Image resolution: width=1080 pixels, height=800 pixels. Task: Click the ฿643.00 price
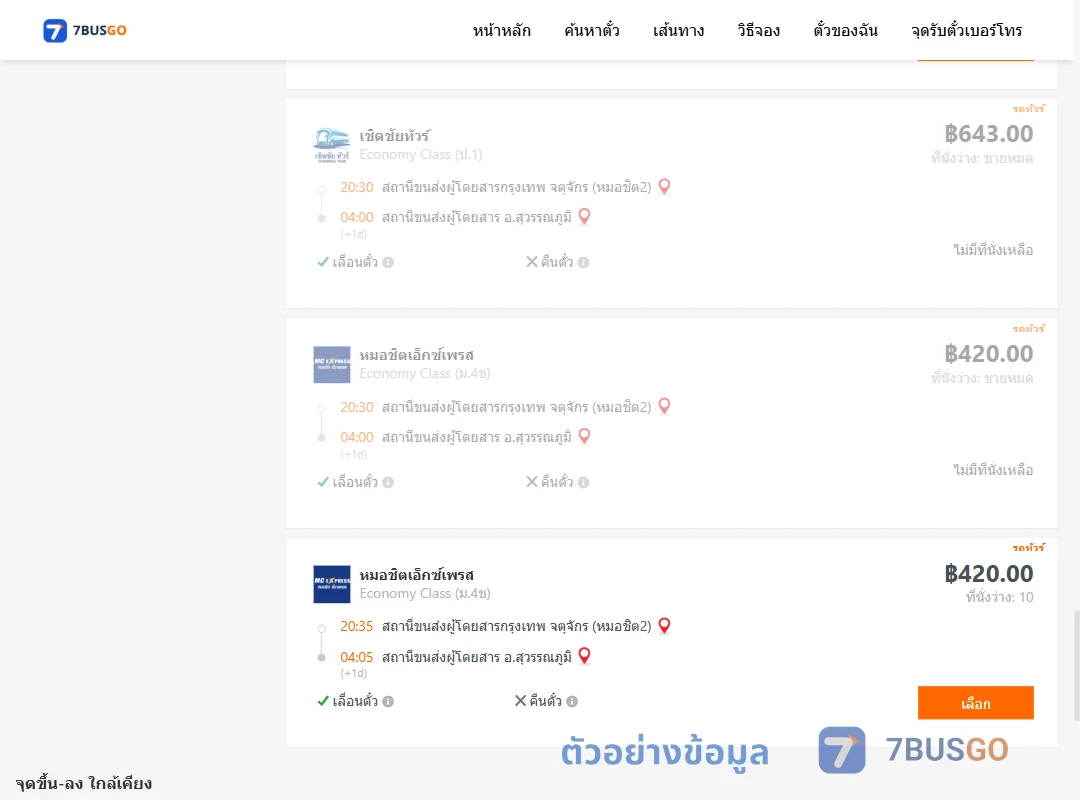(x=988, y=134)
